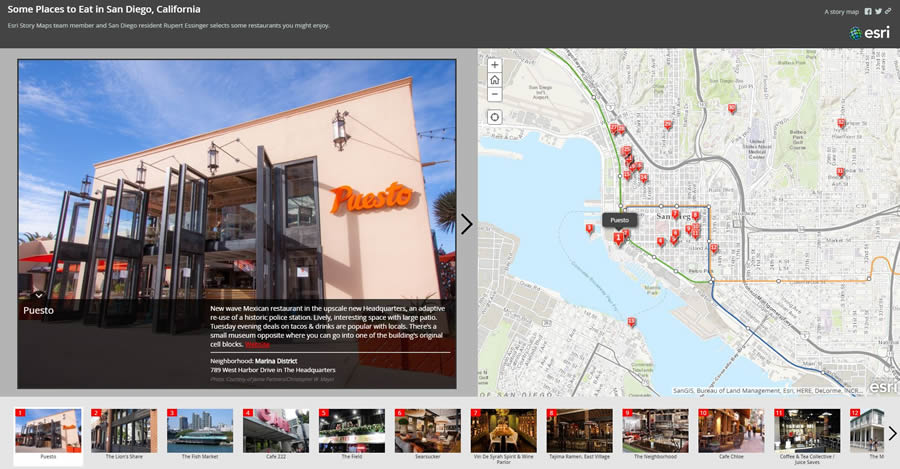The width and height of the screenshot is (900, 469).
Task: Click the story title 'Some Places to Eat in San Diego'
Action: point(104,9)
